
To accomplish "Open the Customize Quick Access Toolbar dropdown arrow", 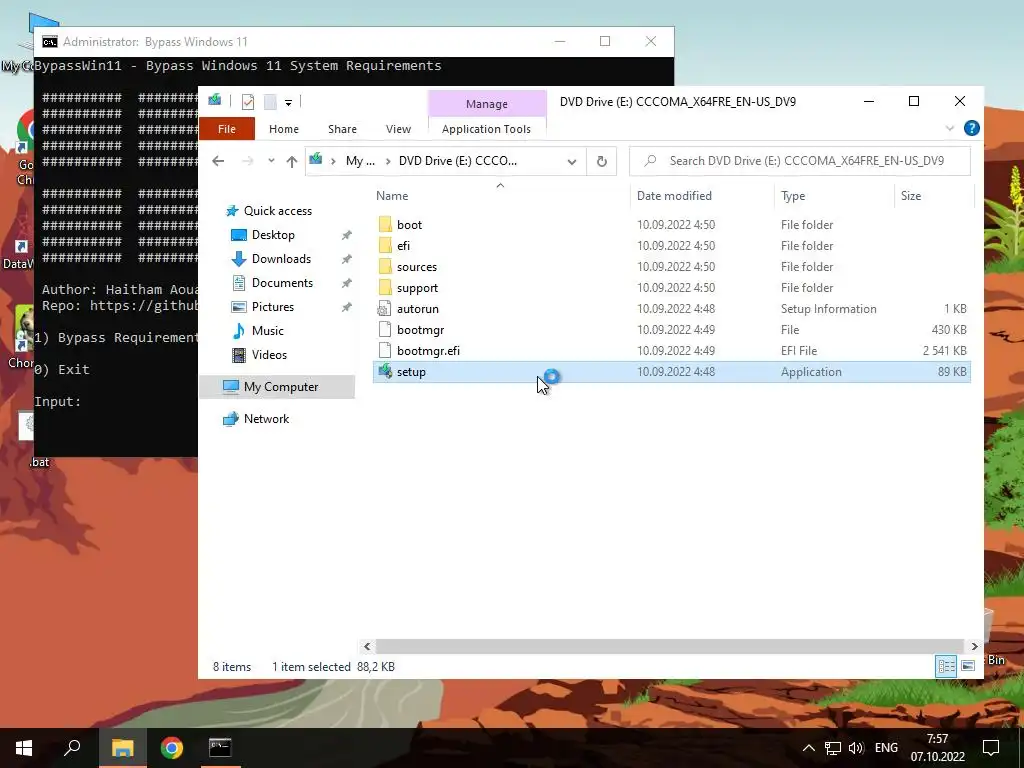I will coord(288,103).
